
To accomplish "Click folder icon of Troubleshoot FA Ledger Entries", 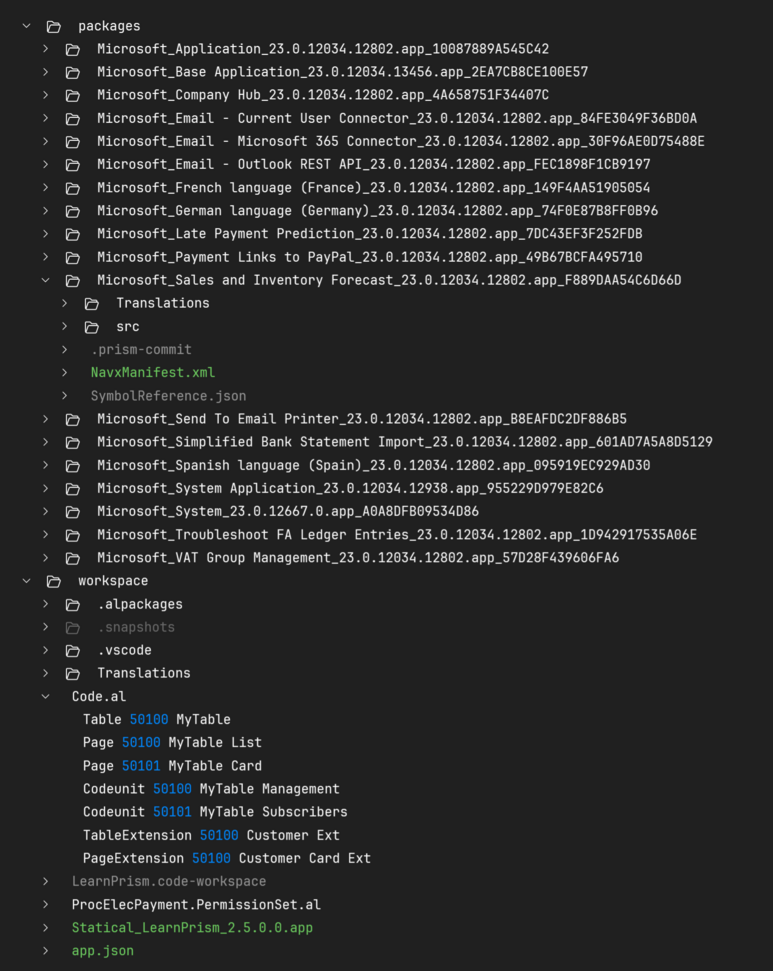I will click(73, 535).
